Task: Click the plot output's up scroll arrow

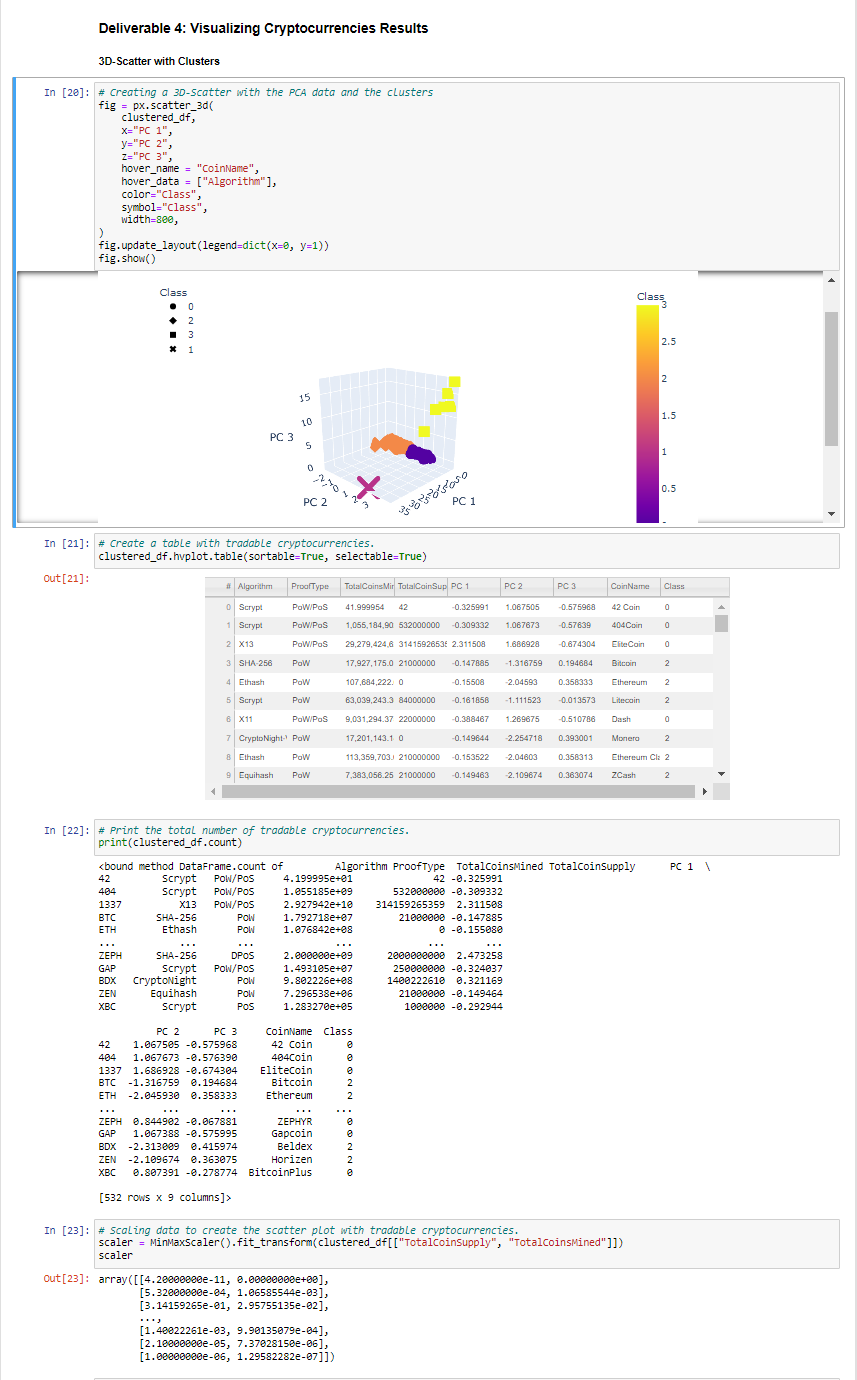Action: 832,280
